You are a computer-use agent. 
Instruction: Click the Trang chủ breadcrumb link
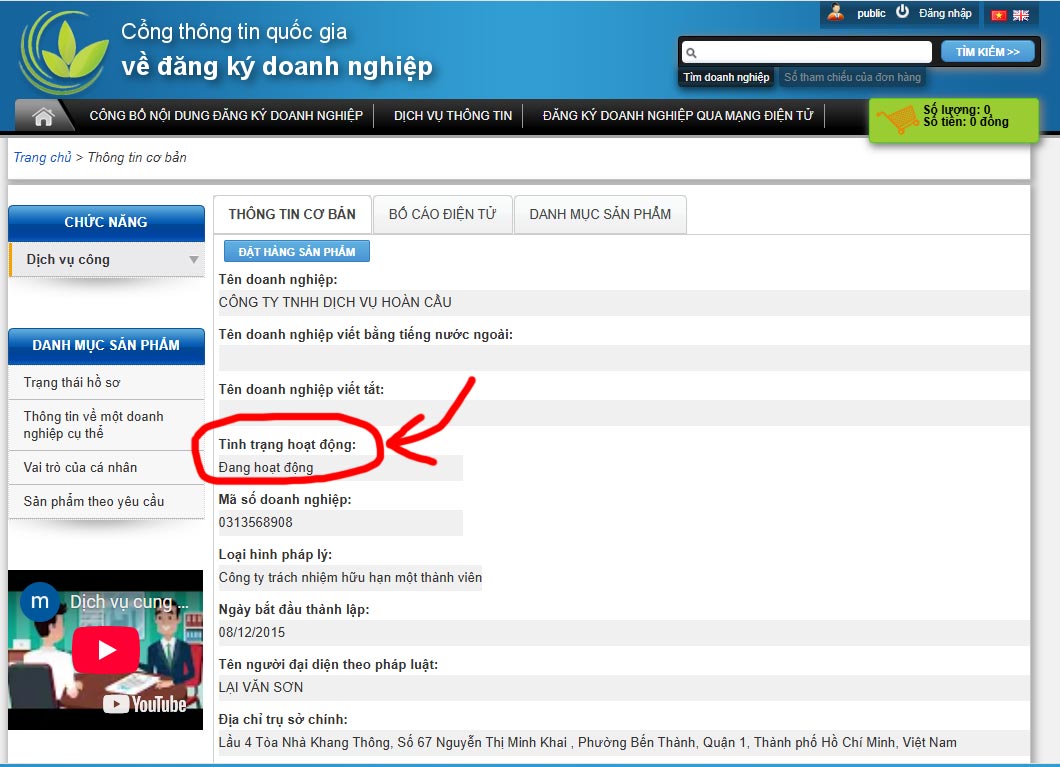click(42, 157)
